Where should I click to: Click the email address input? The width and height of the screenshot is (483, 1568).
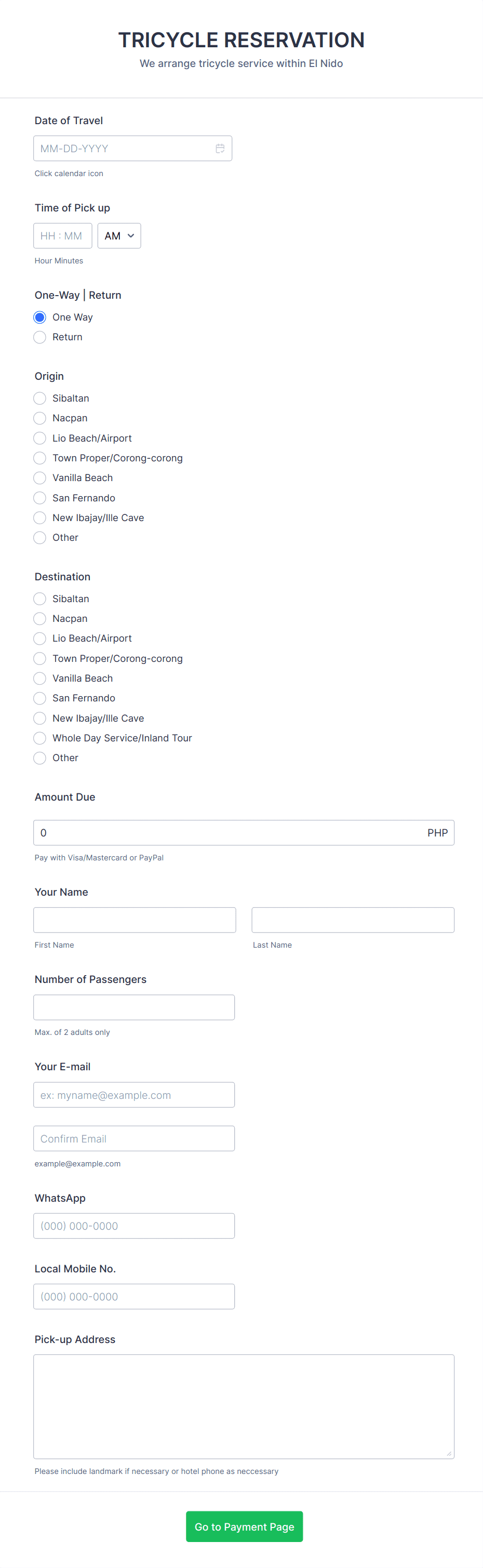135,1095
